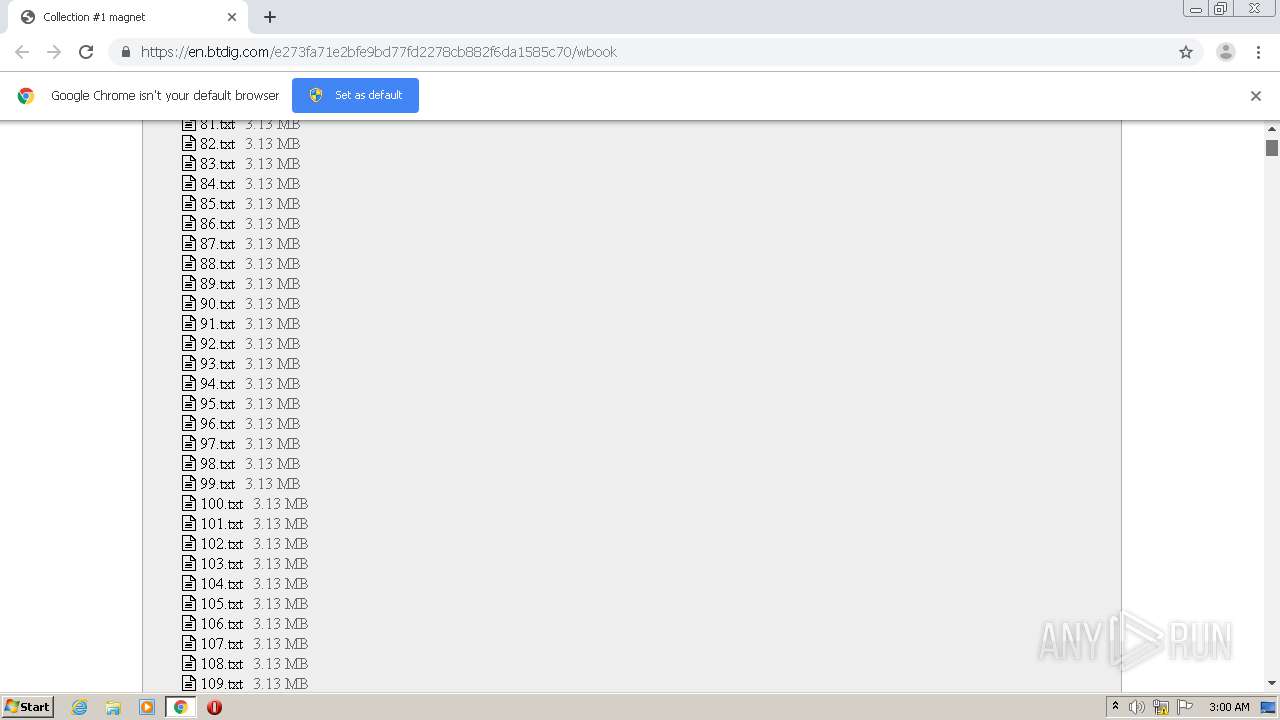Click the file icon beside 106.txt
Screen dimensions: 1280x720
(x=189, y=623)
